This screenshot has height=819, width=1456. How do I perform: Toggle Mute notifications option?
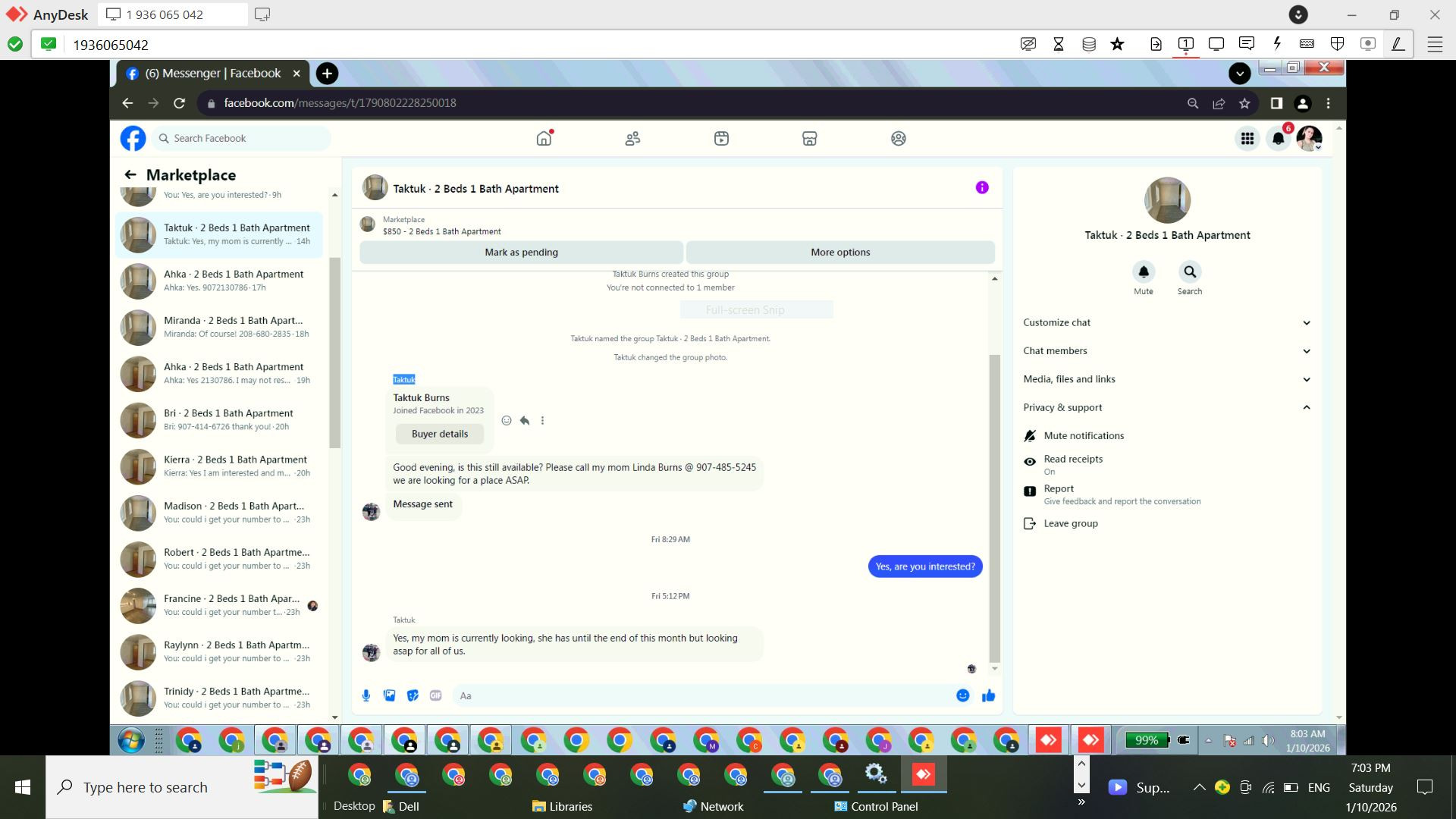click(x=1083, y=435)
